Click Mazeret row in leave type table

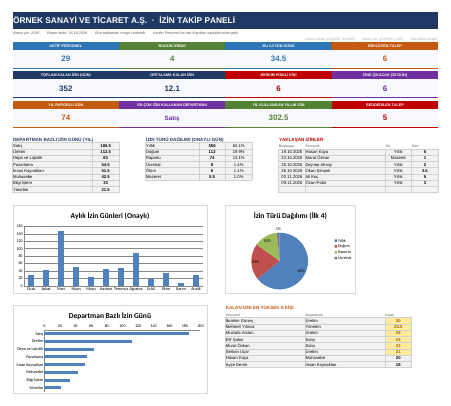[x=199, y=177]
